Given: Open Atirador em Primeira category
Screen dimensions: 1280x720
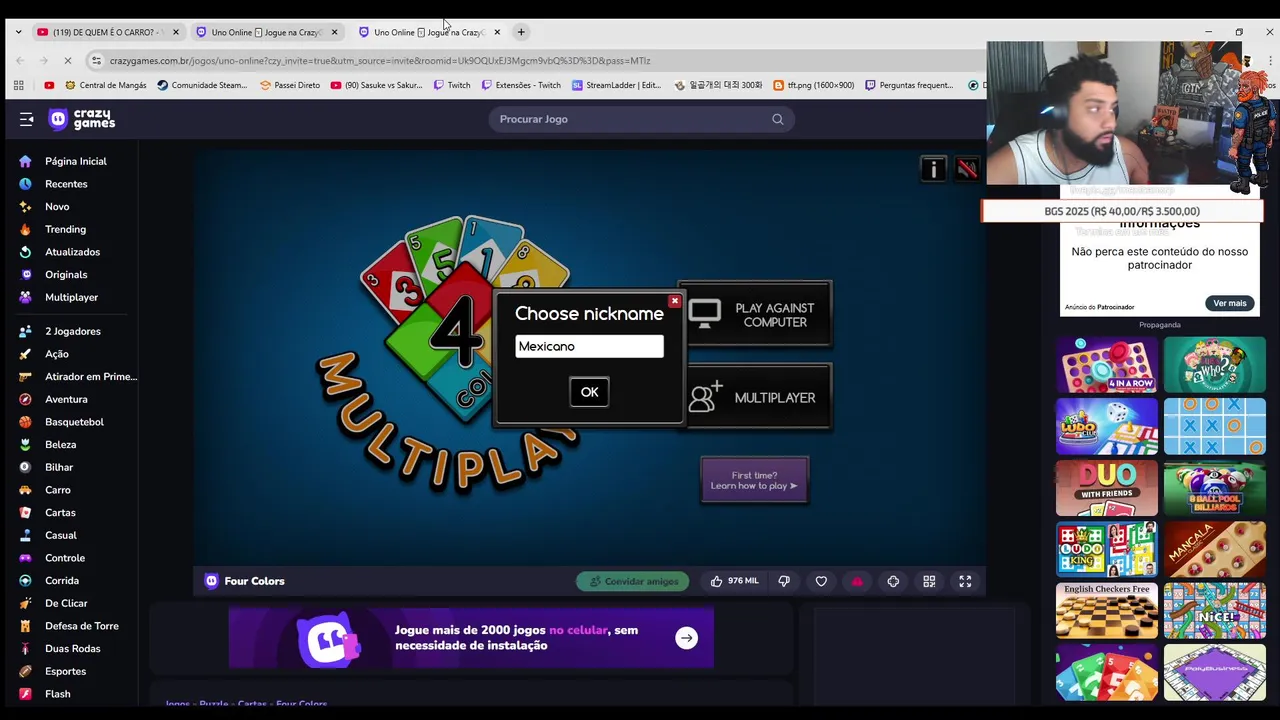Looking at the screenshot, I should (x=78, y=377).
